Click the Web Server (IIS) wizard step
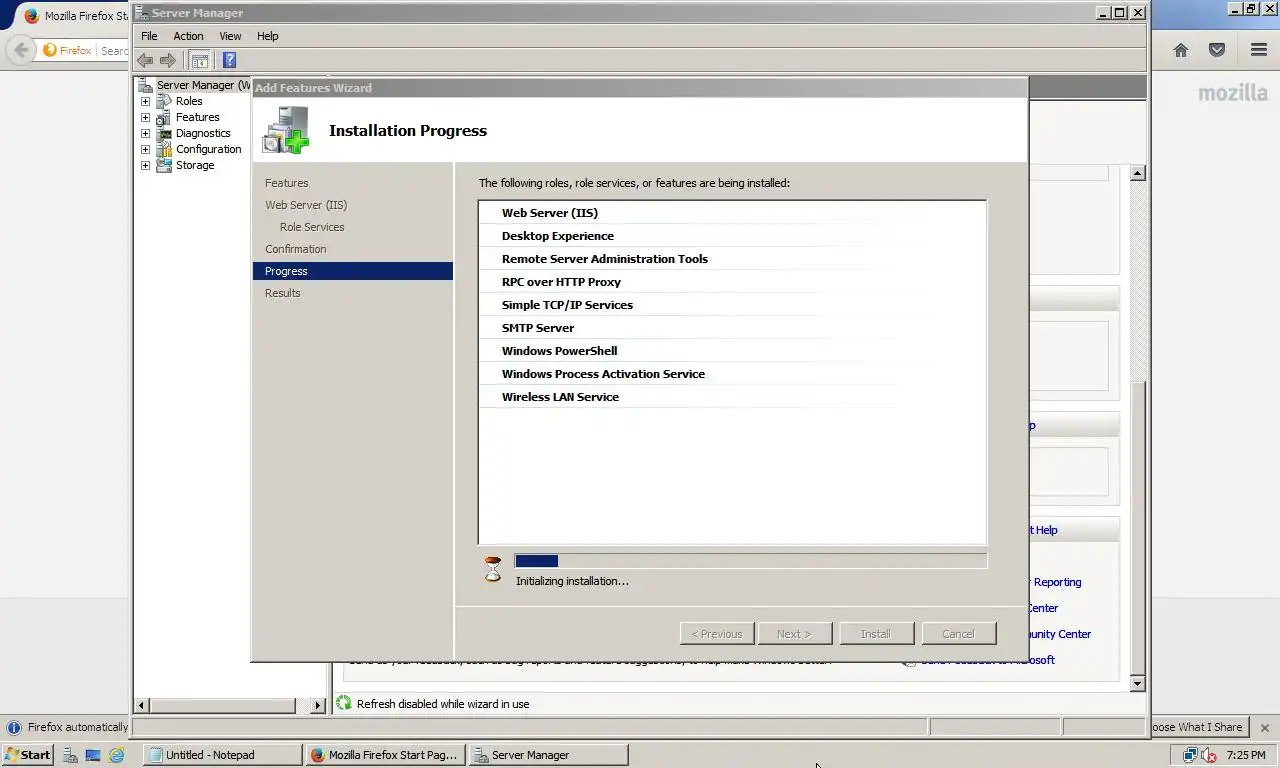Viewport: 1280px width, 768px height. pyautogui.click(x=306, y=205)
